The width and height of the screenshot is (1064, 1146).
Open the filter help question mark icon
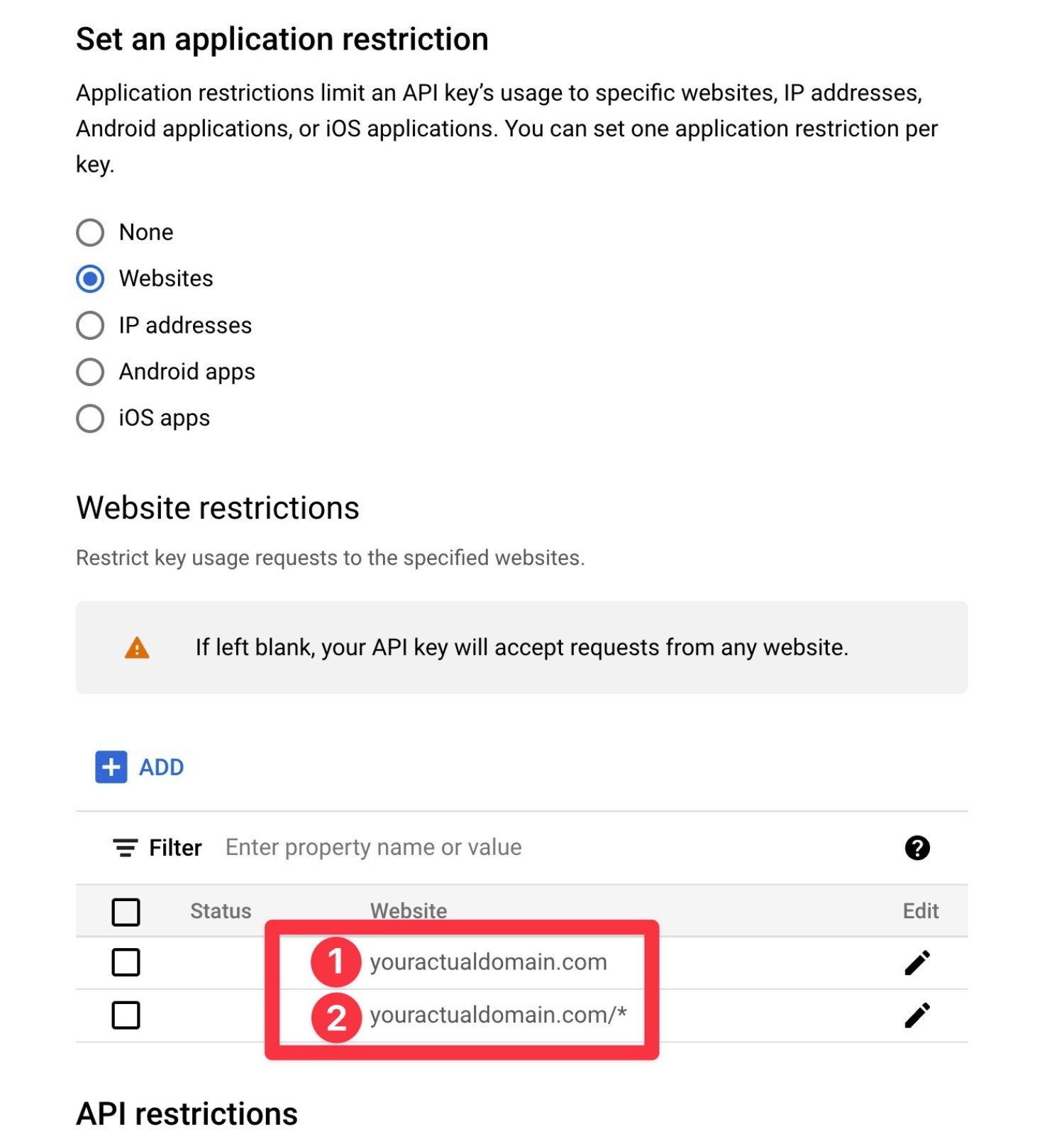[x=918, y=847]
